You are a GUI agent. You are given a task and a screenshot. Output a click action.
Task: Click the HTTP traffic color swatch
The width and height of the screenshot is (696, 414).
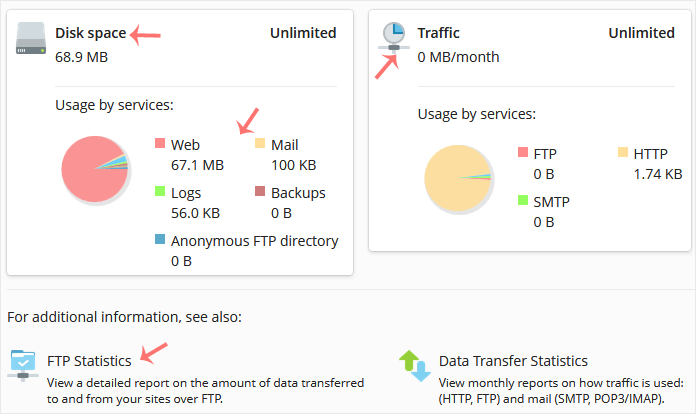point(622,153)
